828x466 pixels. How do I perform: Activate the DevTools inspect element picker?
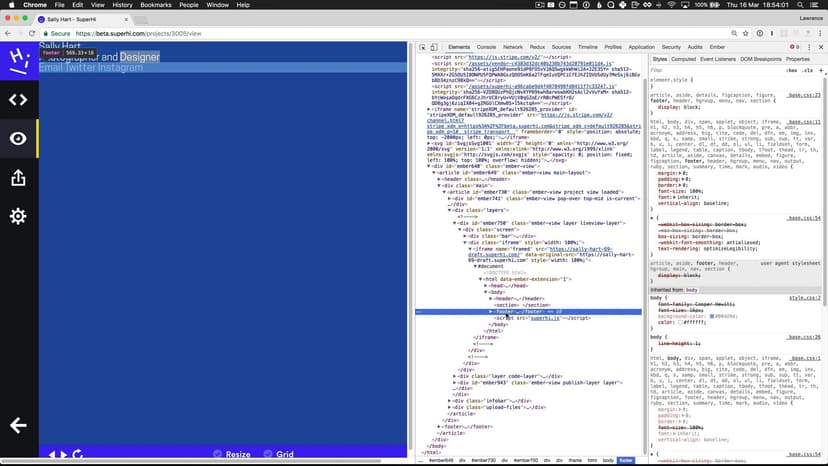click(422, 47)
